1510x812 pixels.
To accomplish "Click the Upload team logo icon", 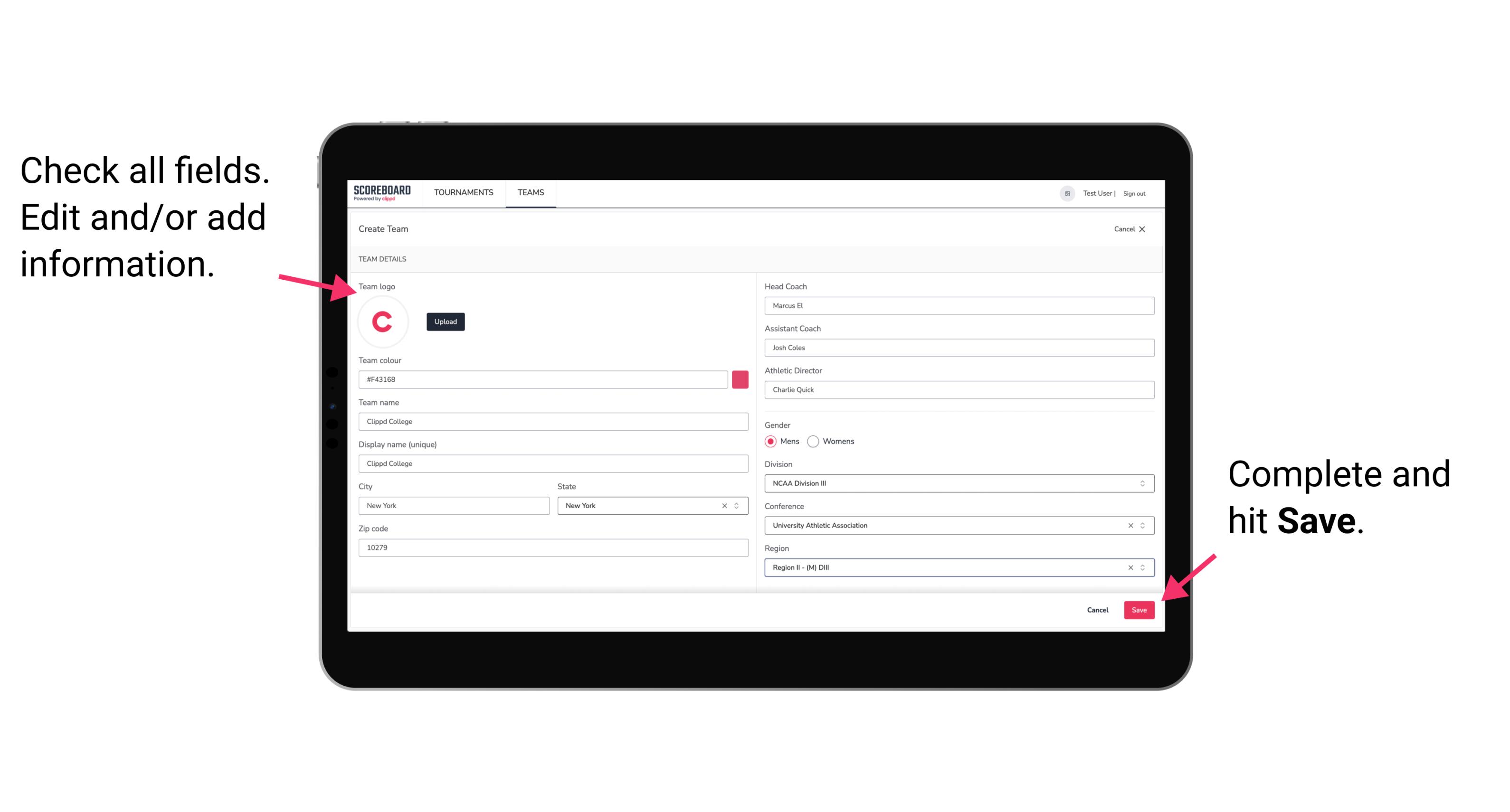I will coord(446,321).
